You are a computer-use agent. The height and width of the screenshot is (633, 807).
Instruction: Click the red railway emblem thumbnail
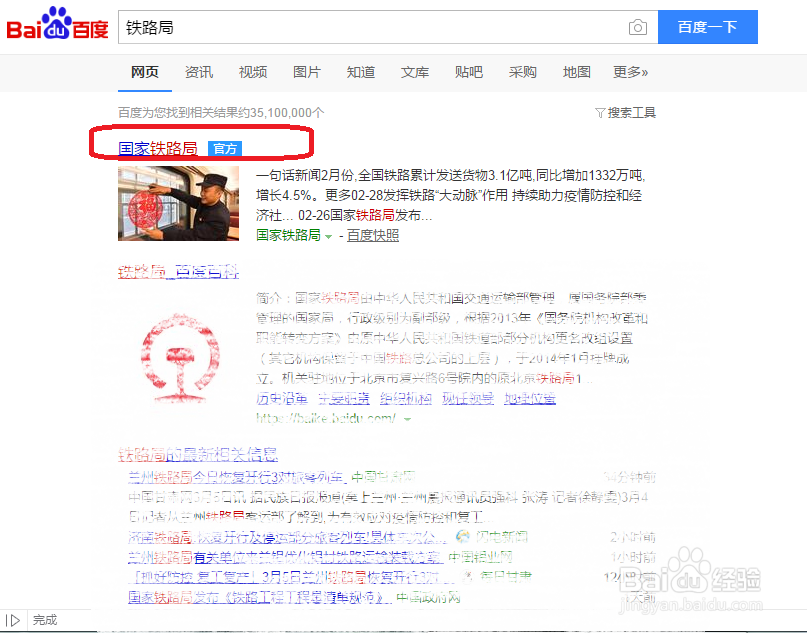180,357
